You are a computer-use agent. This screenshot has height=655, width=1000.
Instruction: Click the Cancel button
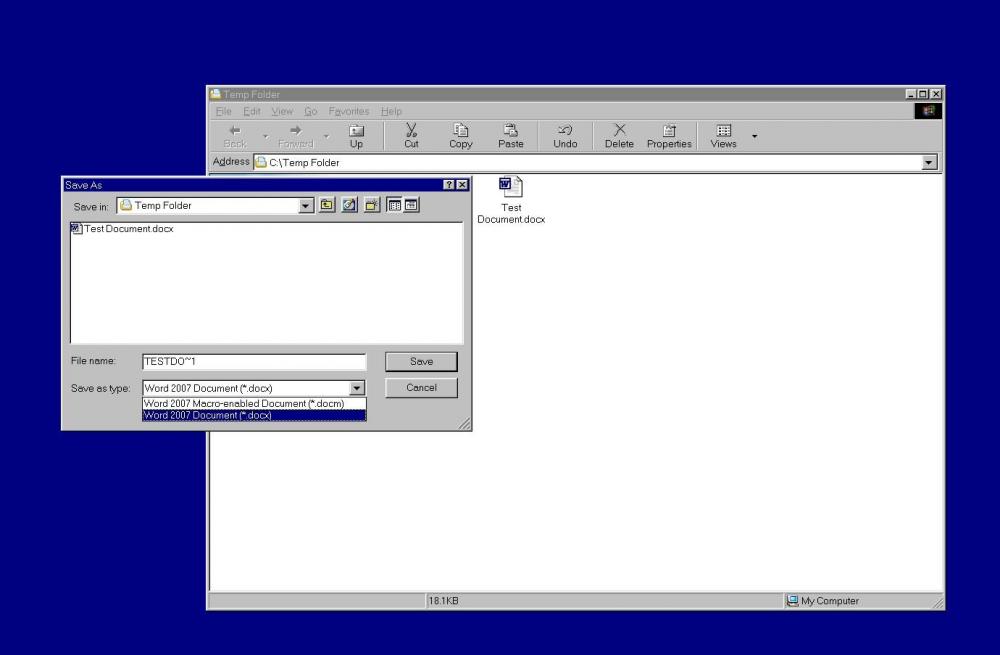(421, 387)
